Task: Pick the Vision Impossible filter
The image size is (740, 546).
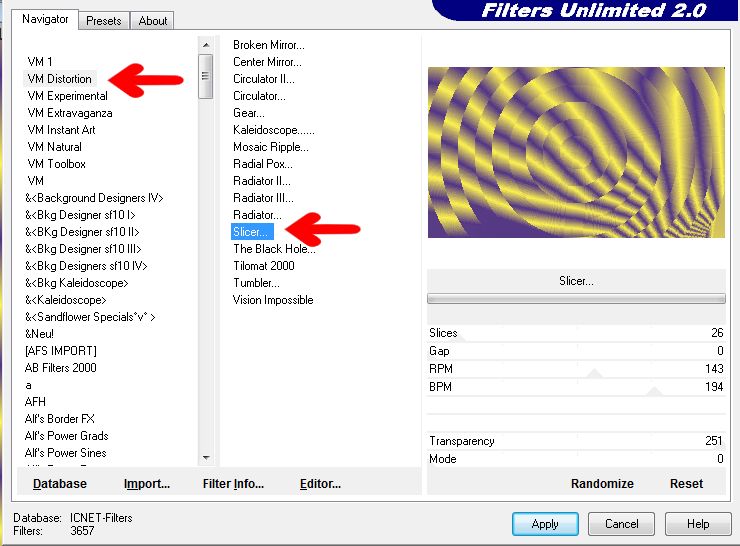Action: pos(273,300)
